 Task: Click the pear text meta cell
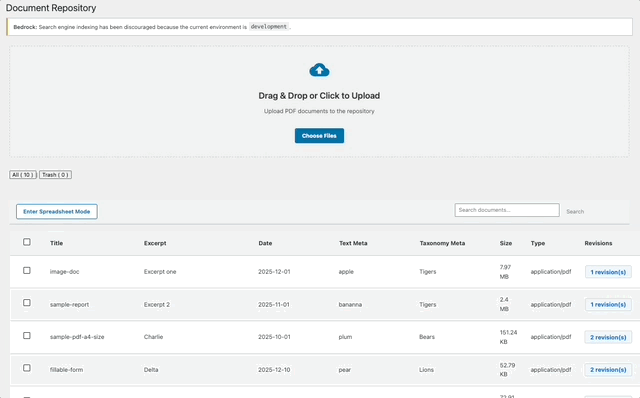pyautogui.click(x=344, y=370)
